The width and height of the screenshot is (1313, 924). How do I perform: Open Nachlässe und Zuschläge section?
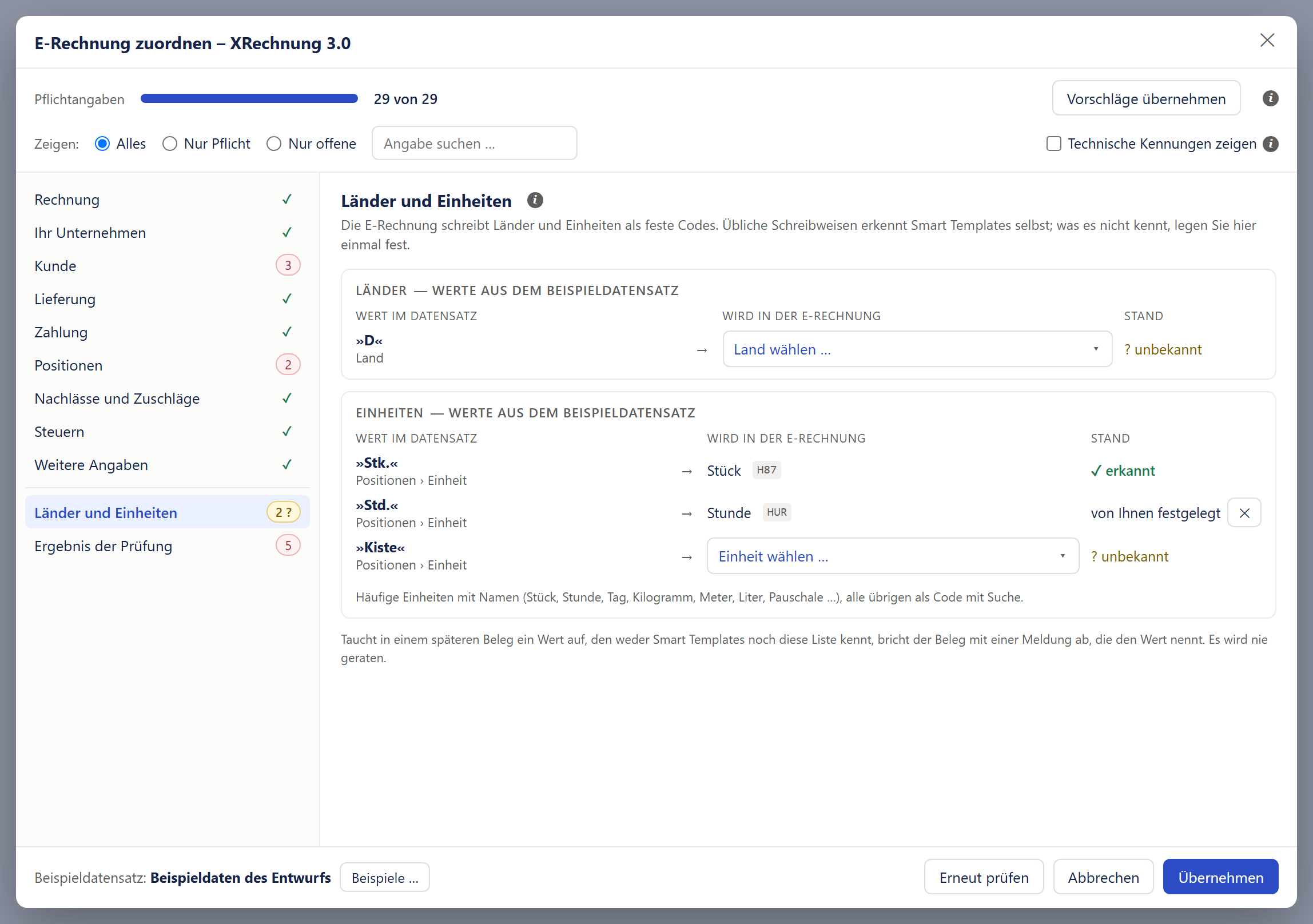click(x=168, y=399)
